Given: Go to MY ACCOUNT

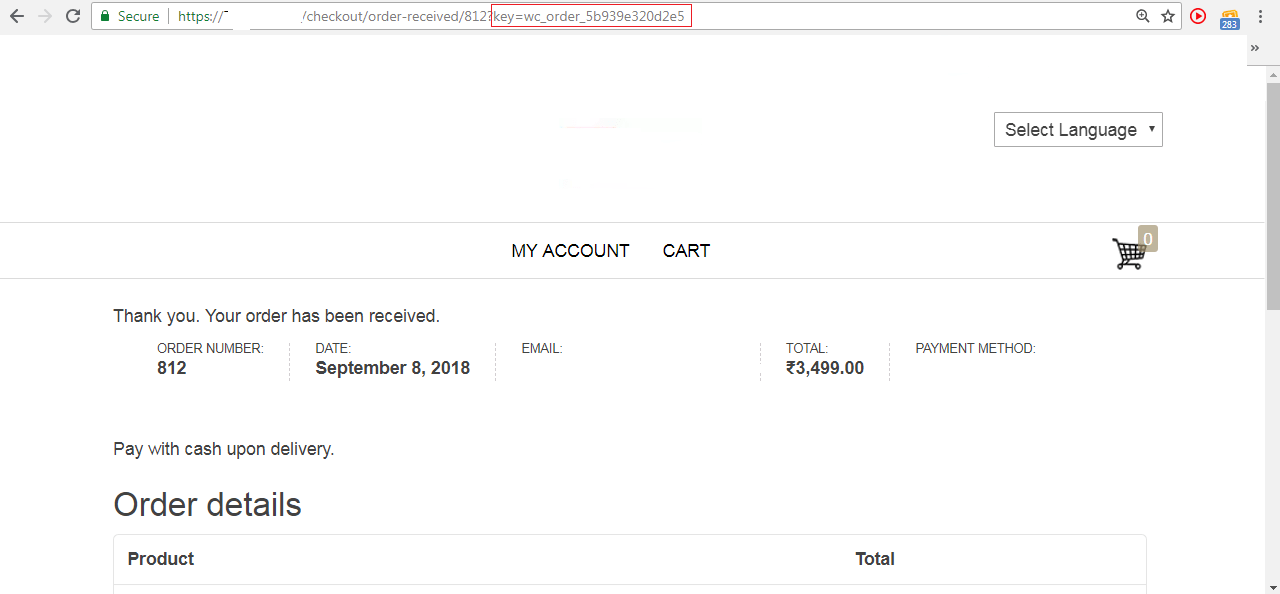Looking at the screenshot, I should pos(570,251).
